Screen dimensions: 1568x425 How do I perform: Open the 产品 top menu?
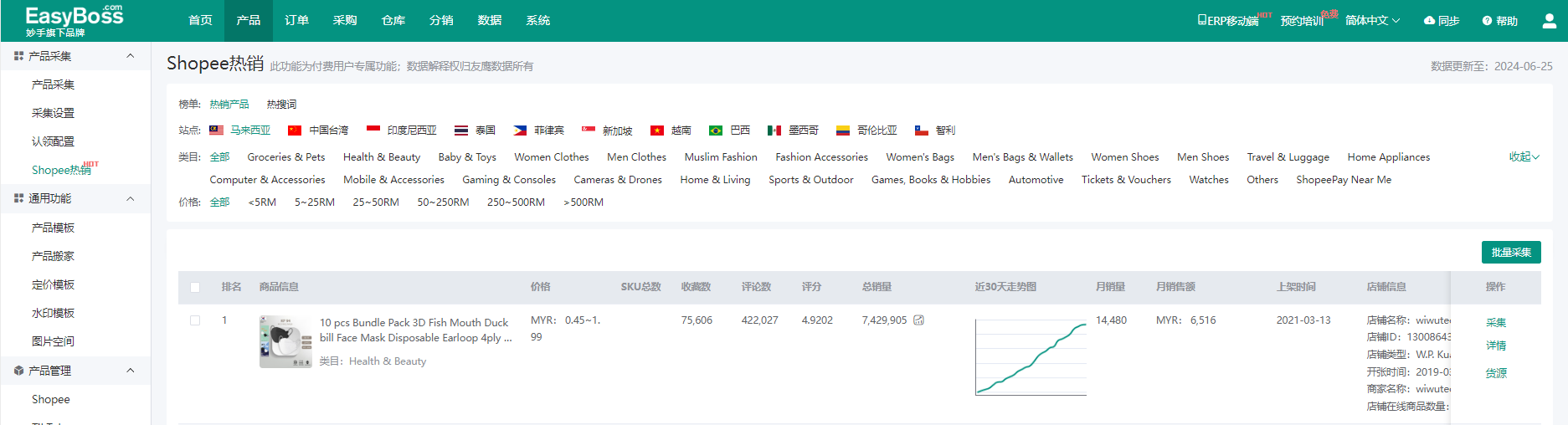point(249,21)
